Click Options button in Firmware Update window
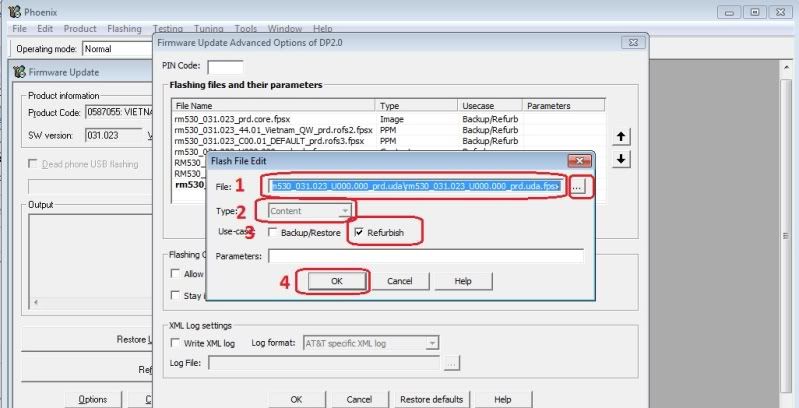The image size is (799, 408). point(93,399)
